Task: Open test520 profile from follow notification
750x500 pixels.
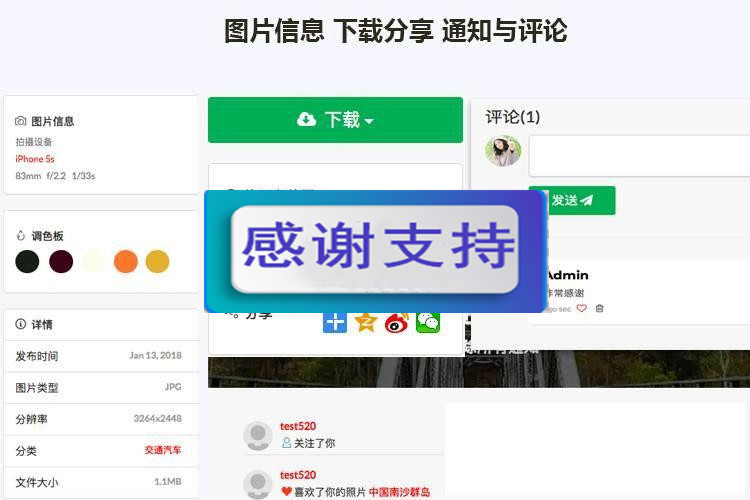Action: (298, 426)
